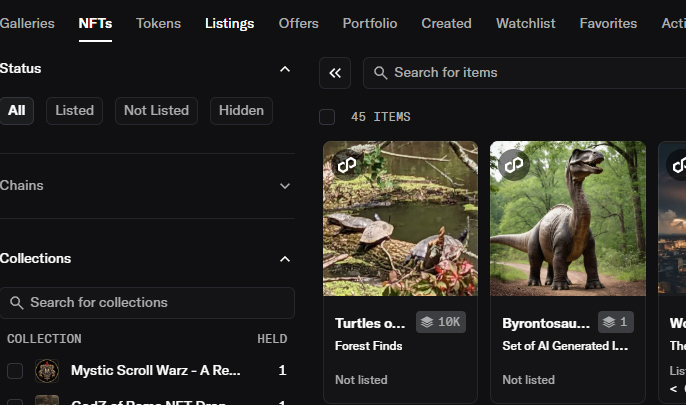Click Mystic Scroll Warz collection avatar
Viewport: 686px width, 405px height.
pos(47,371)
